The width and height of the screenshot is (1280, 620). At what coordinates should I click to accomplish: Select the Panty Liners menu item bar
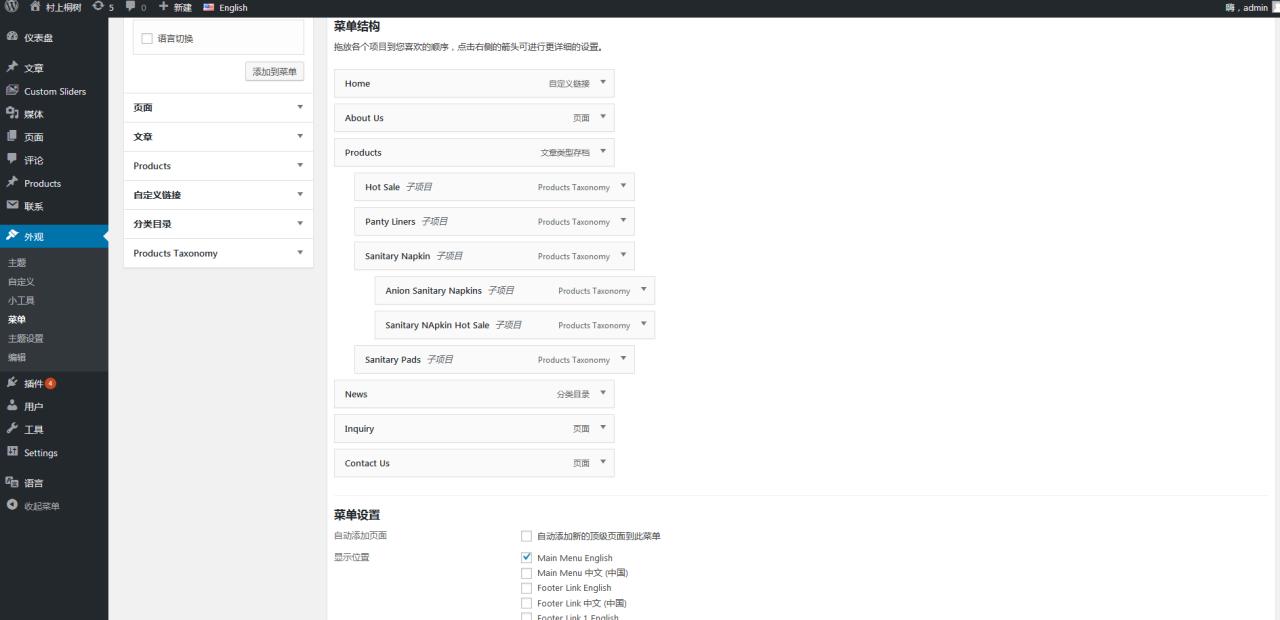(494, 221)
